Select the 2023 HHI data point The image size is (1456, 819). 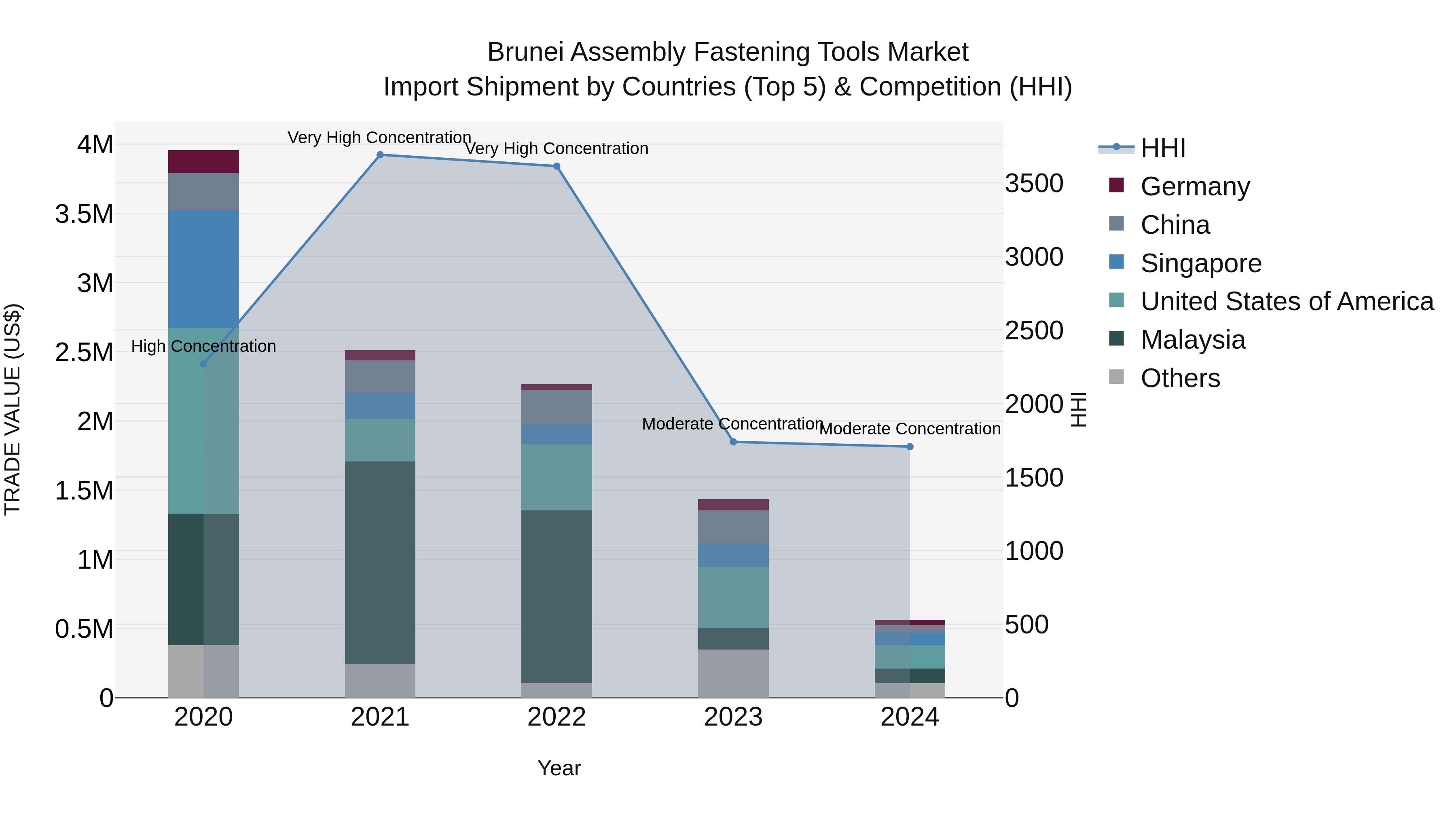pos(733,442)
